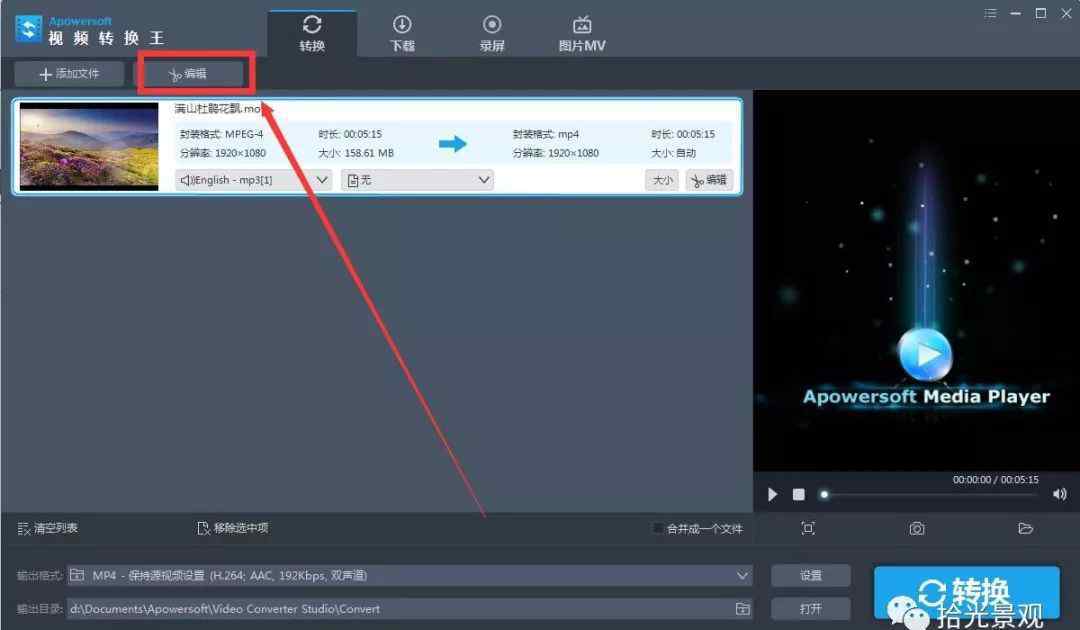The width and height of the screenshot is (1080, 630).
Task: Minimize the window
Action: [1015, 14]
